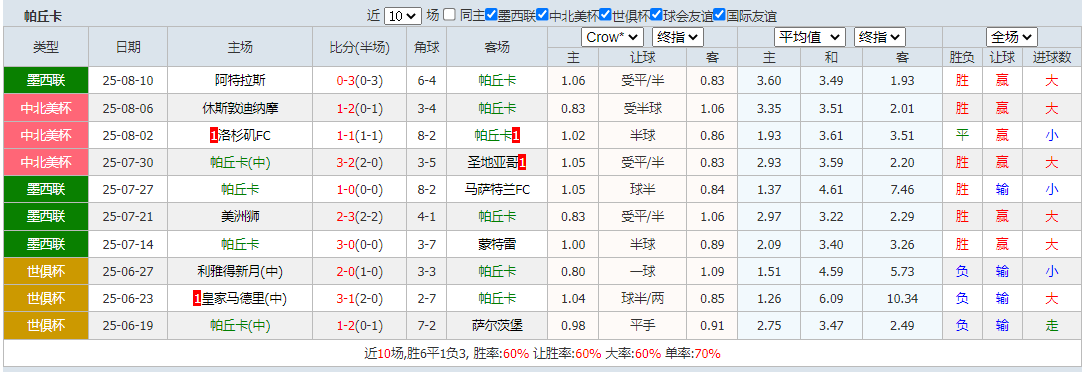Click 阿特拉斯 home team on 25-08-10

[x=240, y=81]
